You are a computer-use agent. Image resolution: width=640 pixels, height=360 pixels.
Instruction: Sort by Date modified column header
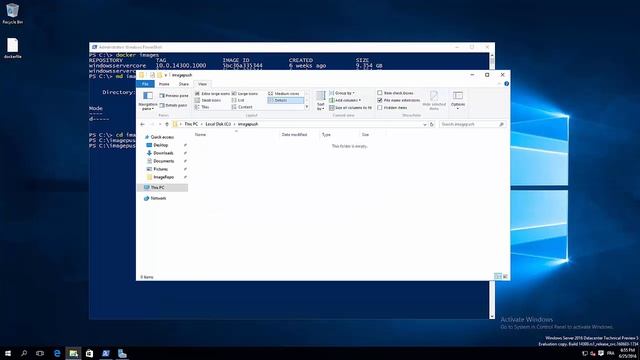click(x=294, y=134)
